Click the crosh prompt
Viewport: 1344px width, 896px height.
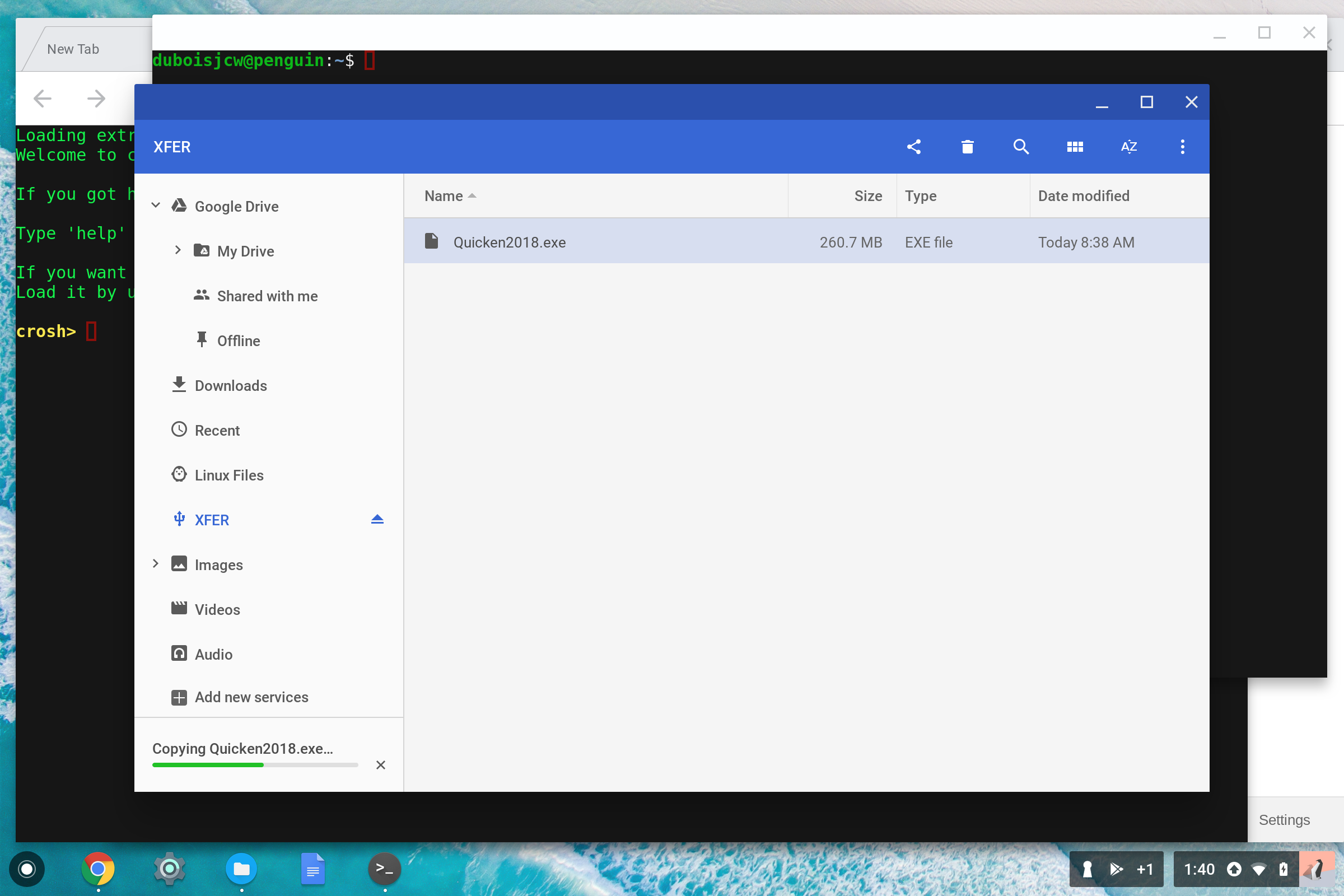tap(46, 331)
